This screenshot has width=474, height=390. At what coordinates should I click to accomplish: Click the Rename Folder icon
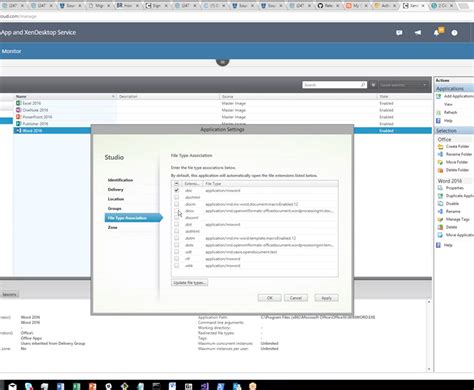pyautogui.click(x=440, y=154)
